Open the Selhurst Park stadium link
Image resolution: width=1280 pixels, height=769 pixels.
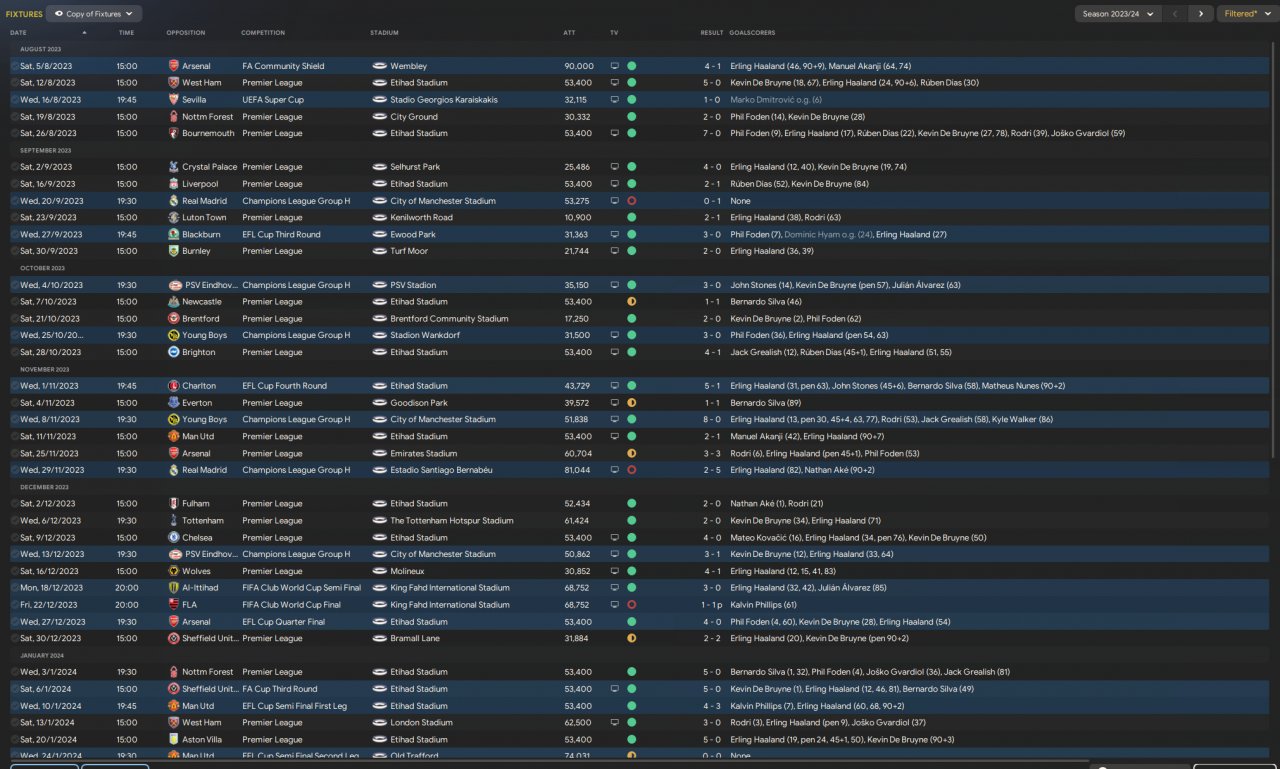[x=414, y=167]
